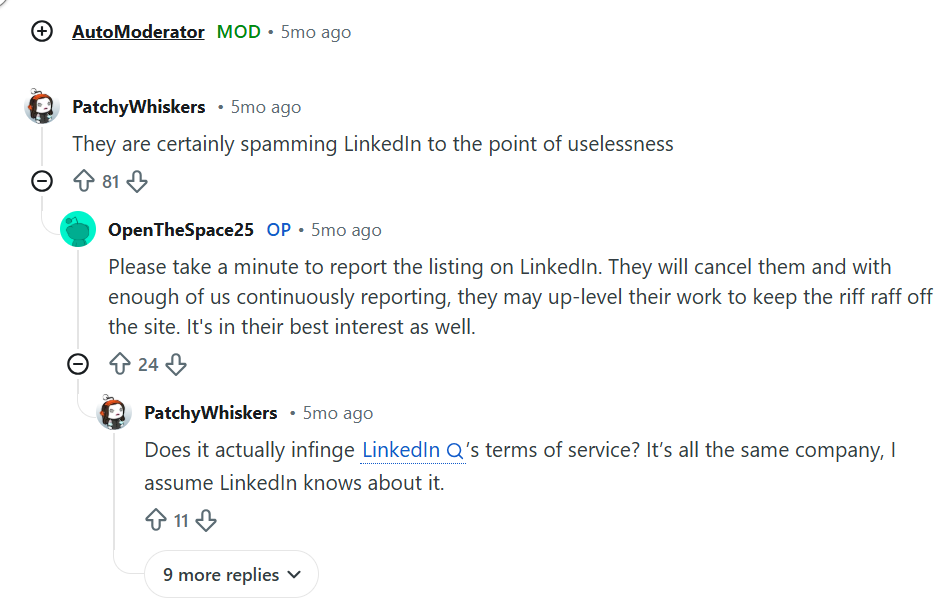Click OpenTheSpace25's teal avatar
Image resolution: width=952 pixels, height=612 pixels.
78,230
